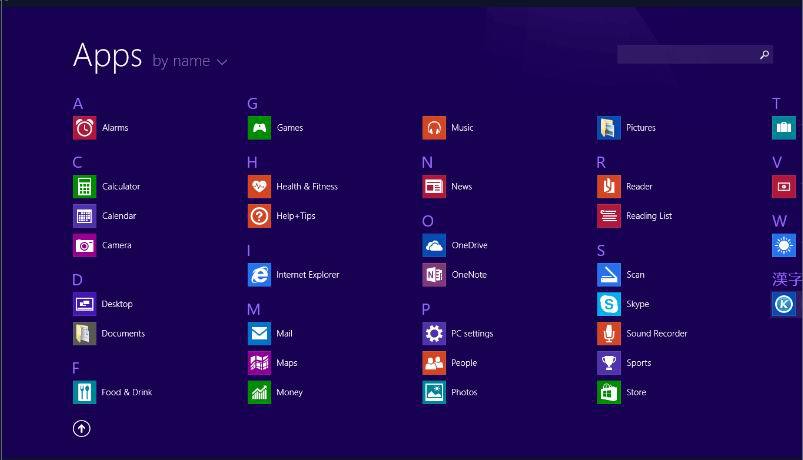Click the letter N group header
The width and height of the screenshot is (803, 460).
[427, 162]
